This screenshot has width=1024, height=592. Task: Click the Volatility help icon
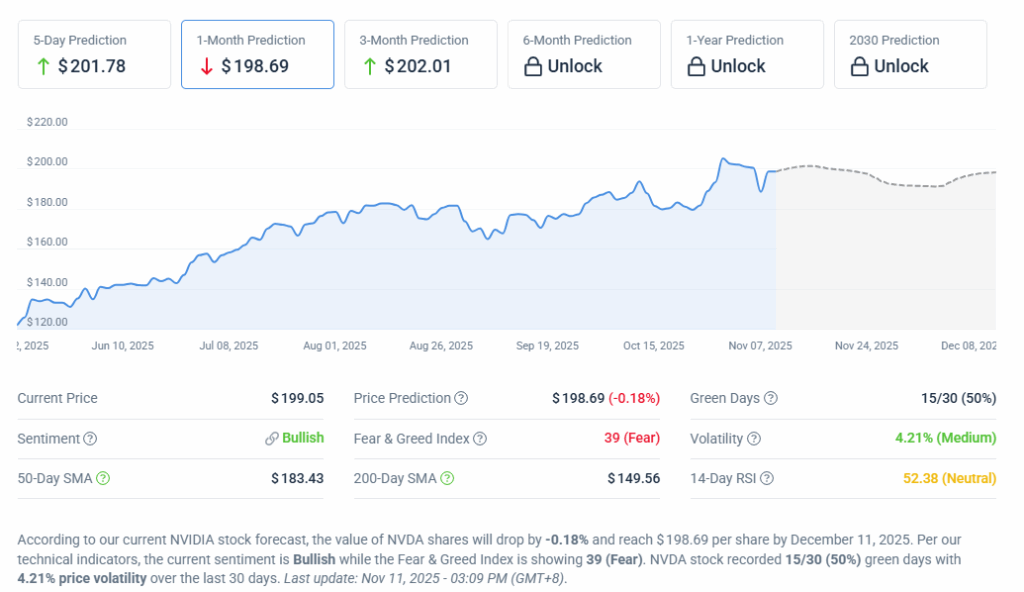pos(754,438)
